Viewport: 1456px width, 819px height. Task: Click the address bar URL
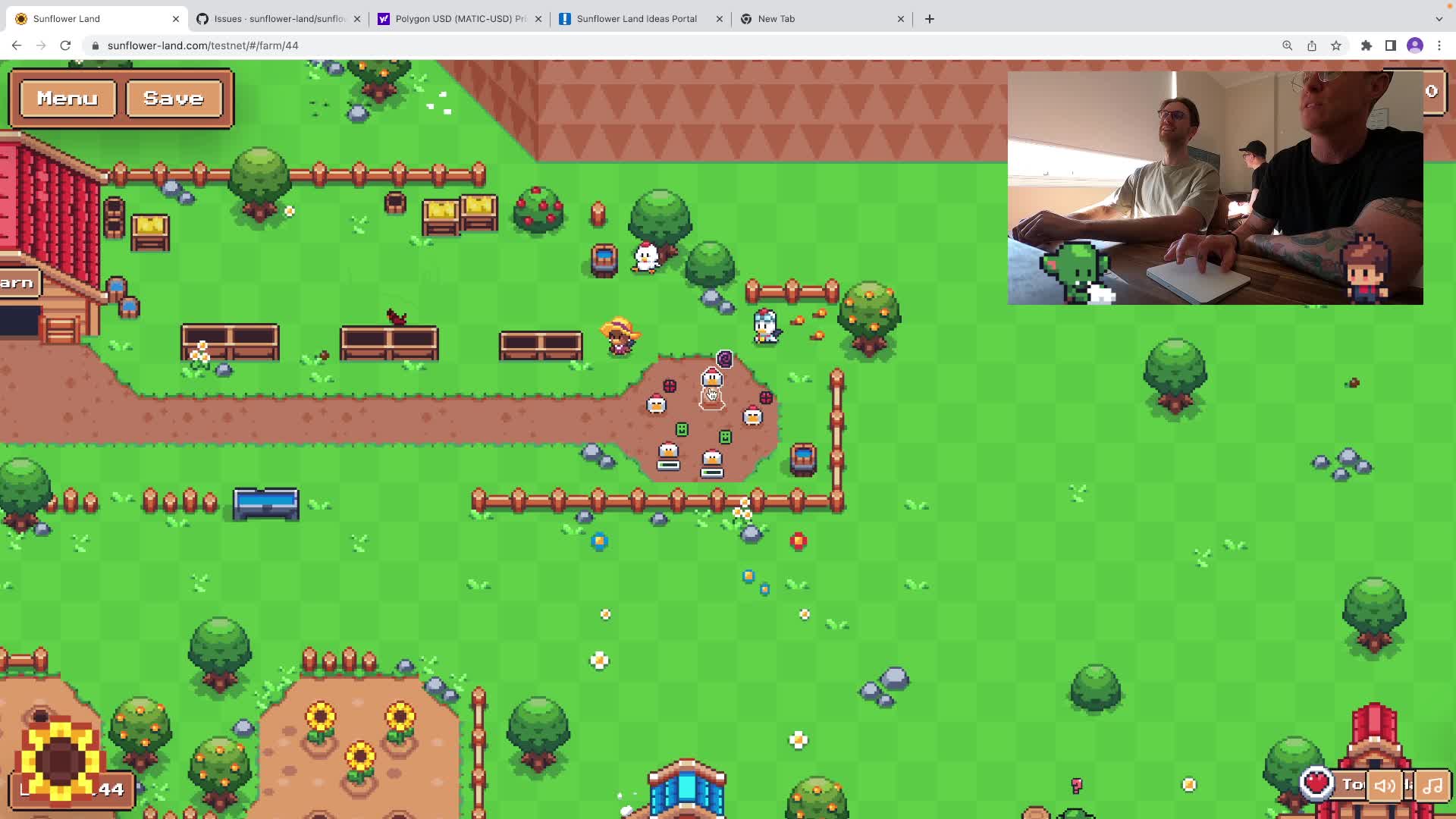click(202, 45)
